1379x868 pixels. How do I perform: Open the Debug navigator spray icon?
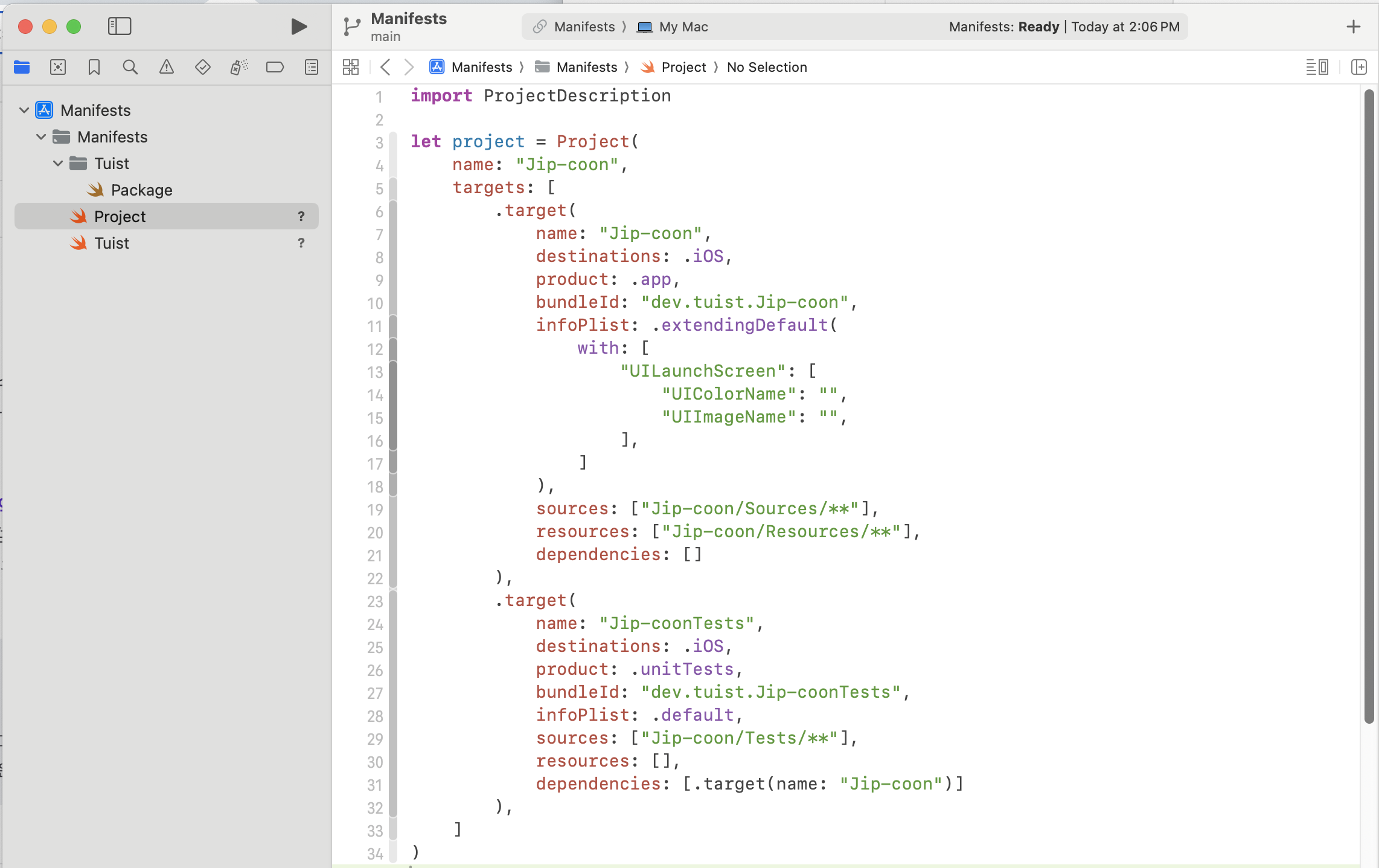click(239, 67)
